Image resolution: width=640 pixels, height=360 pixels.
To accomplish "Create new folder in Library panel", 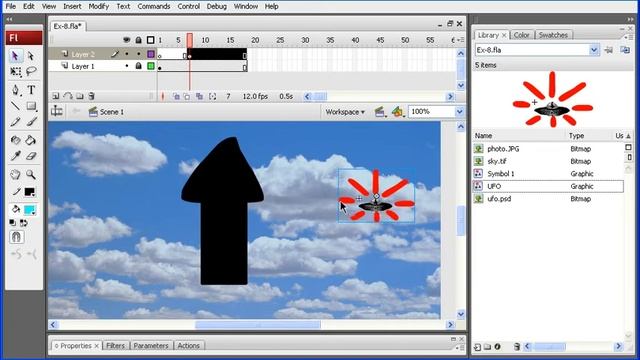I will pos(487,347).
